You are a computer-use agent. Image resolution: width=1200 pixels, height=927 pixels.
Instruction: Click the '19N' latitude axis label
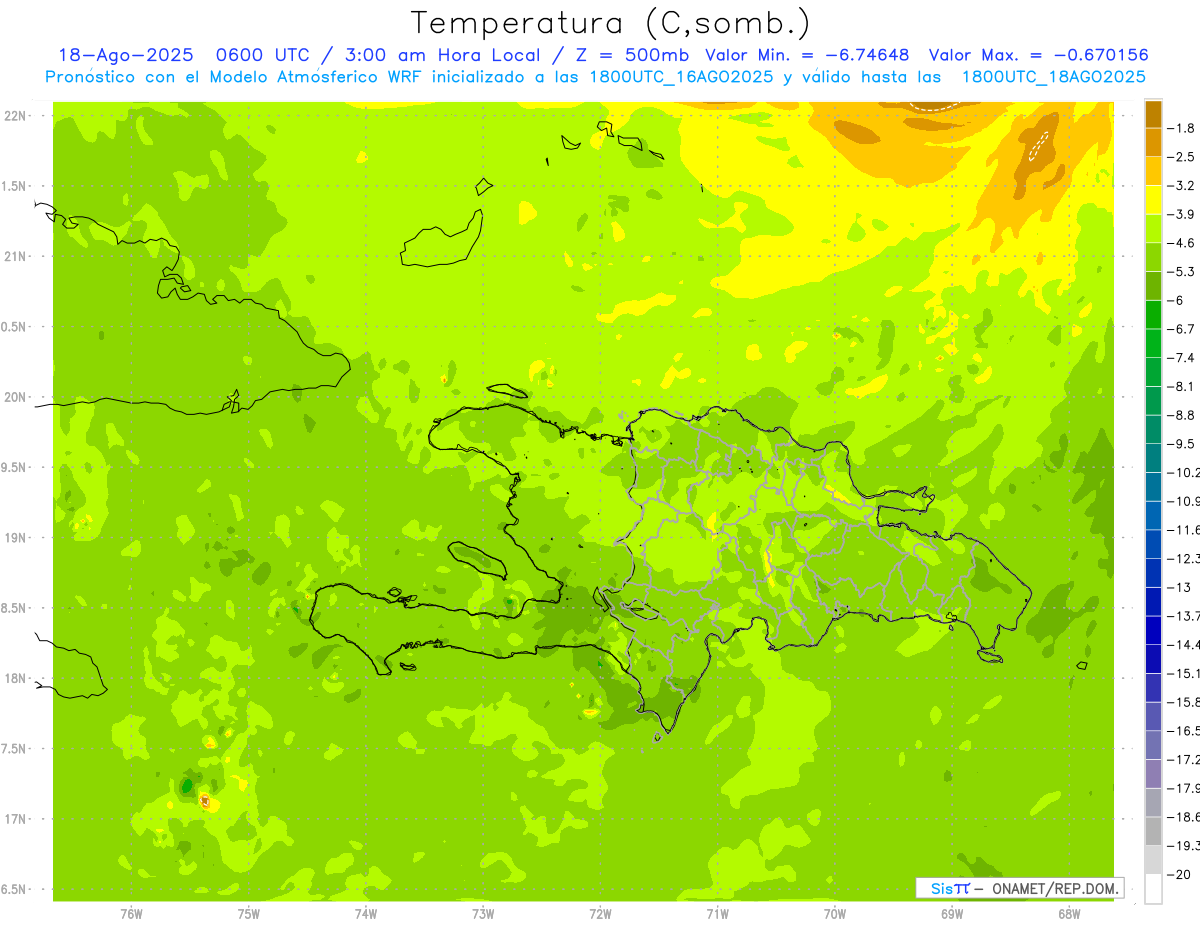click(14, 538)
